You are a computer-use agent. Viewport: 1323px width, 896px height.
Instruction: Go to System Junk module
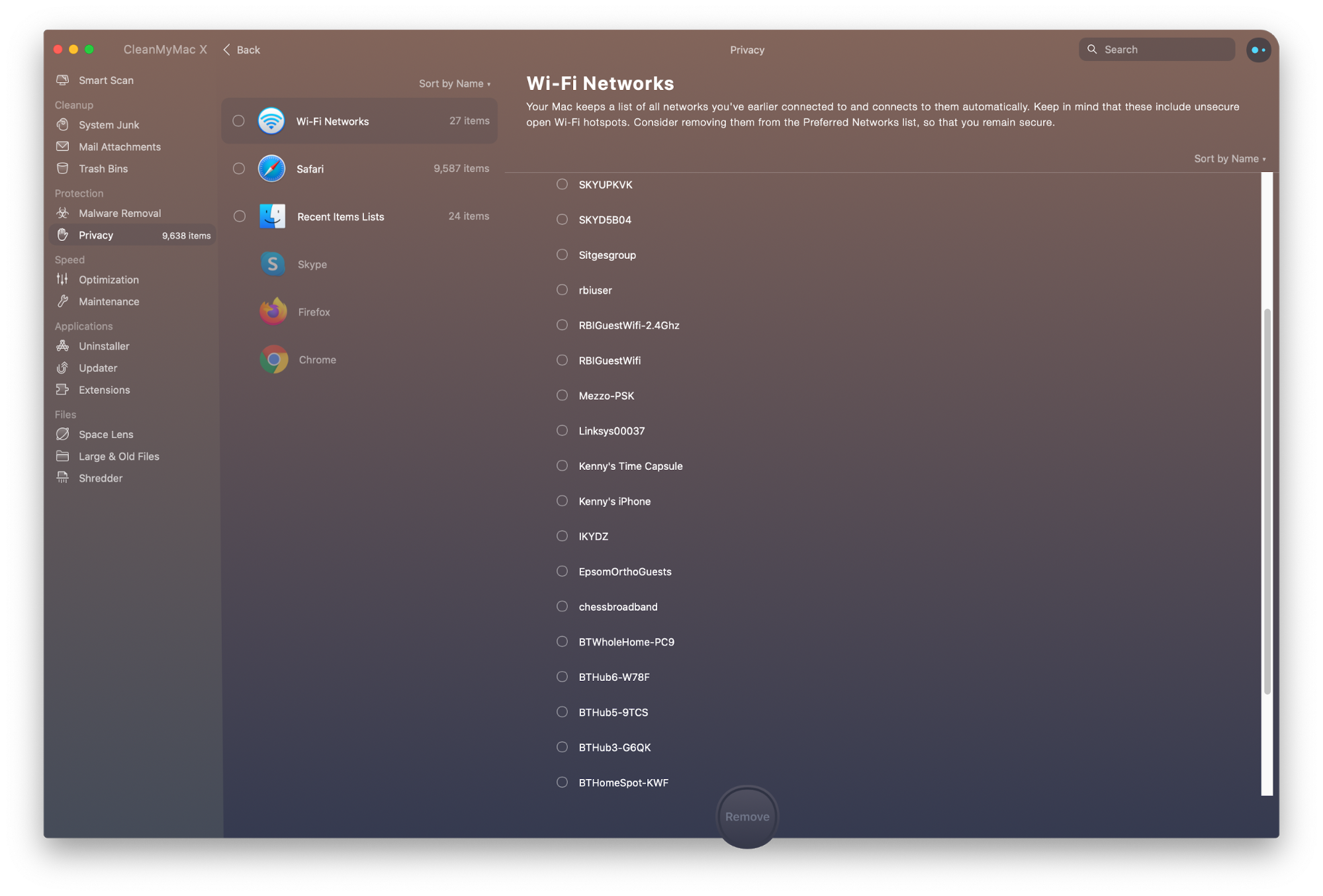pyautogui.click(x=109, y=124)
